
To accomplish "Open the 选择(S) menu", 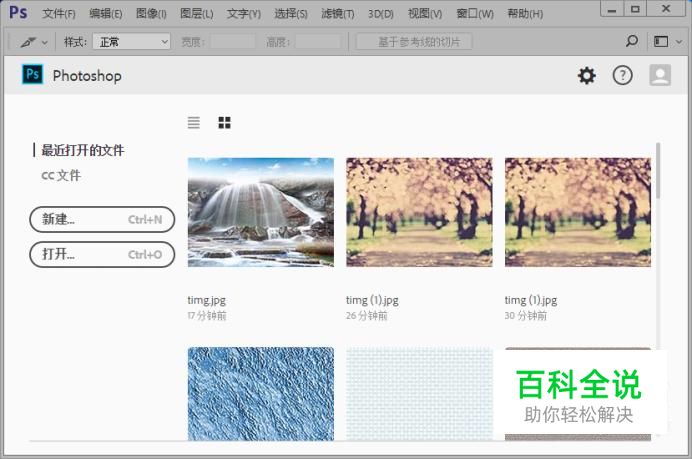I will tap(291, 14).
